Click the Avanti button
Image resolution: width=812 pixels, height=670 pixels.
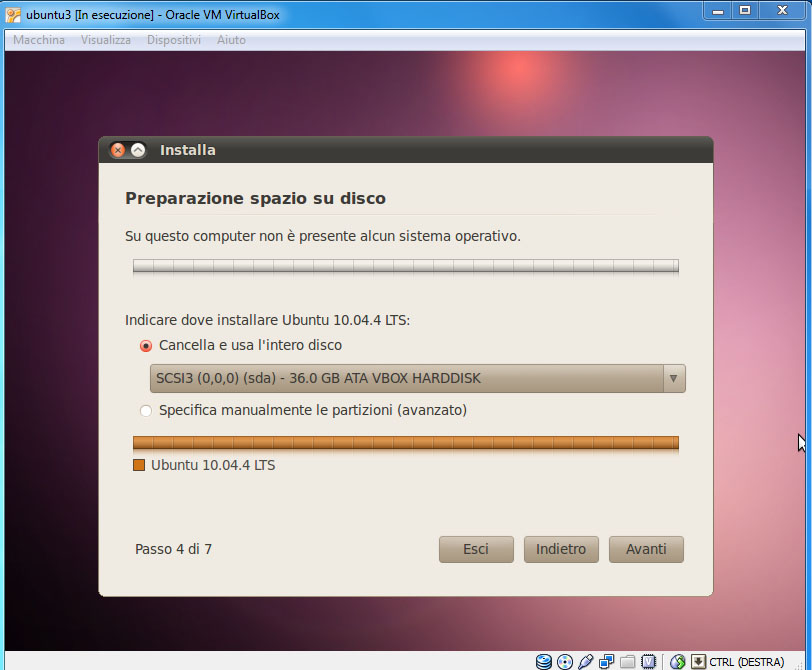646,549
